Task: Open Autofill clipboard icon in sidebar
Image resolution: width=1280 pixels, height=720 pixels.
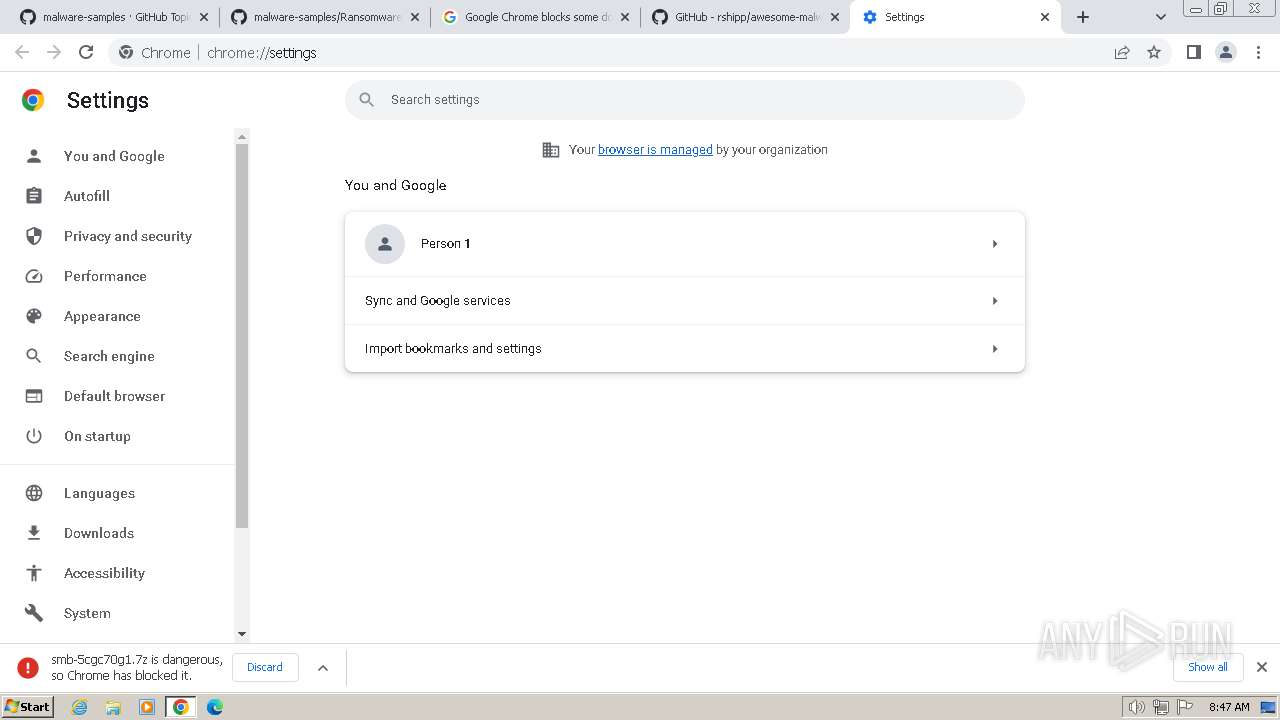Action: 34,196
